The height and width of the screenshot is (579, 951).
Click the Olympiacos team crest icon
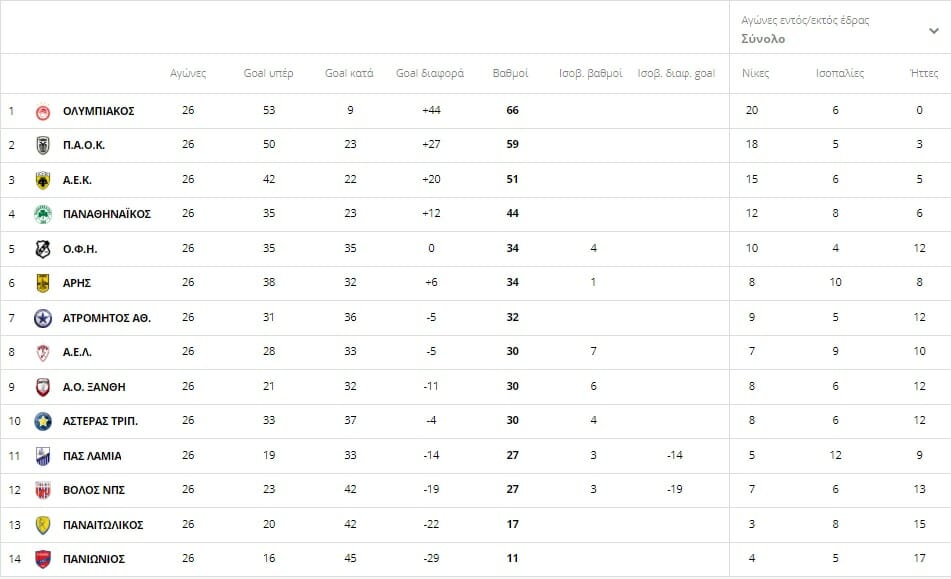[42, 111]
